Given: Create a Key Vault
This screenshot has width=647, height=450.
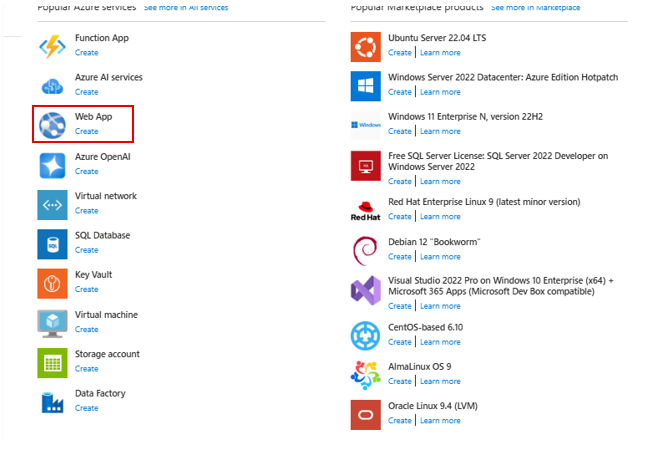Looking at the screenshot, I should click(86, 289).
